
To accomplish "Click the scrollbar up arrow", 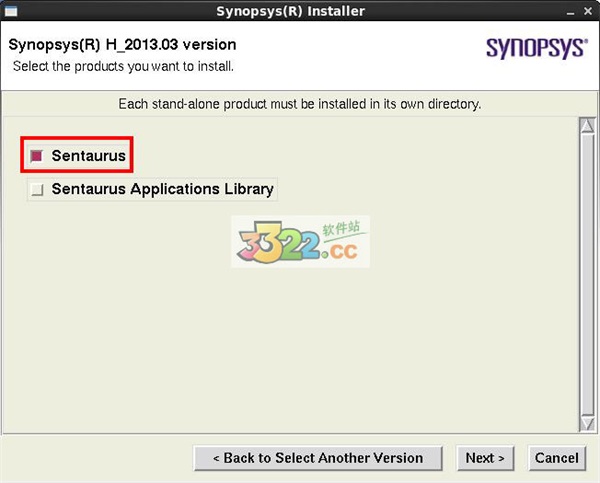I will pyautogui.click(x=587, y=126).
